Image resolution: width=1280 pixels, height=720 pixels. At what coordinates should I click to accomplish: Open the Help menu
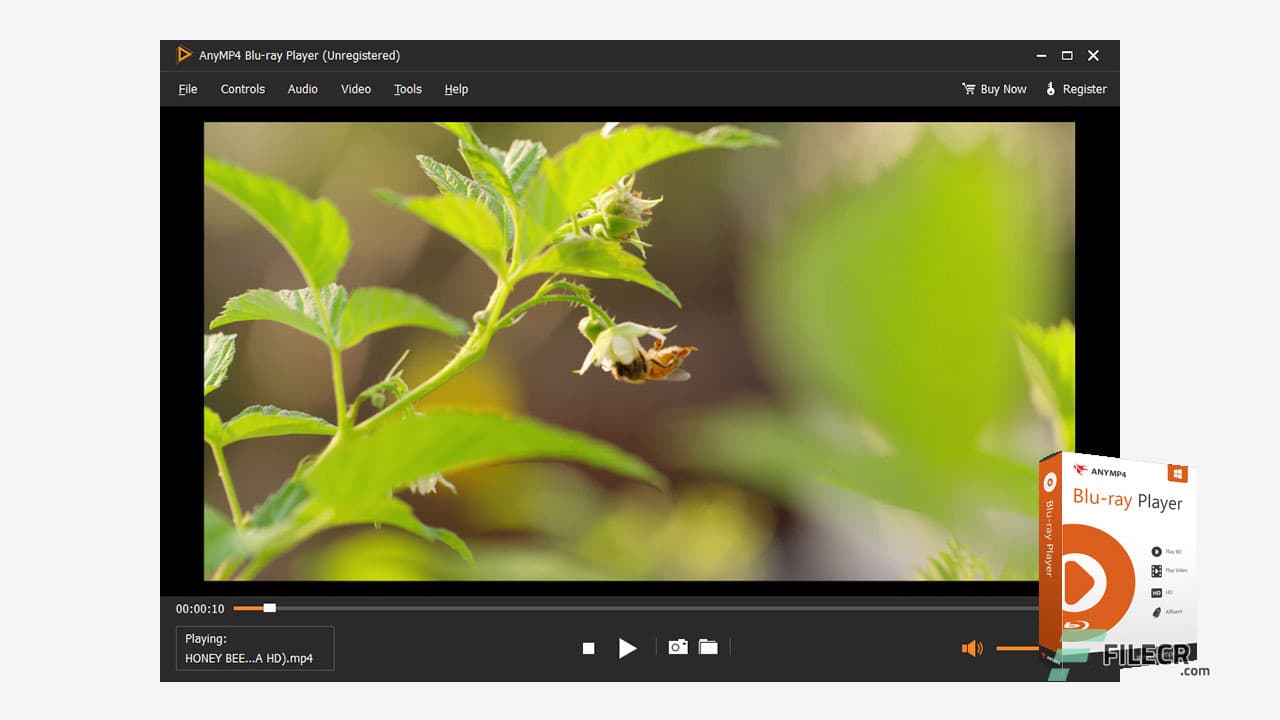pos(456,89)
